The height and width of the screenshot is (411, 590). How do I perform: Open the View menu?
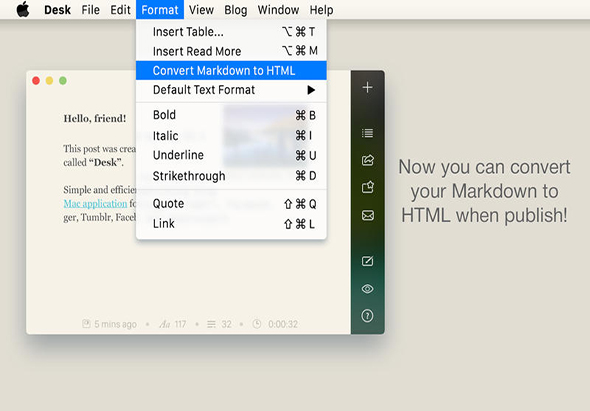[x=201, y=9]
